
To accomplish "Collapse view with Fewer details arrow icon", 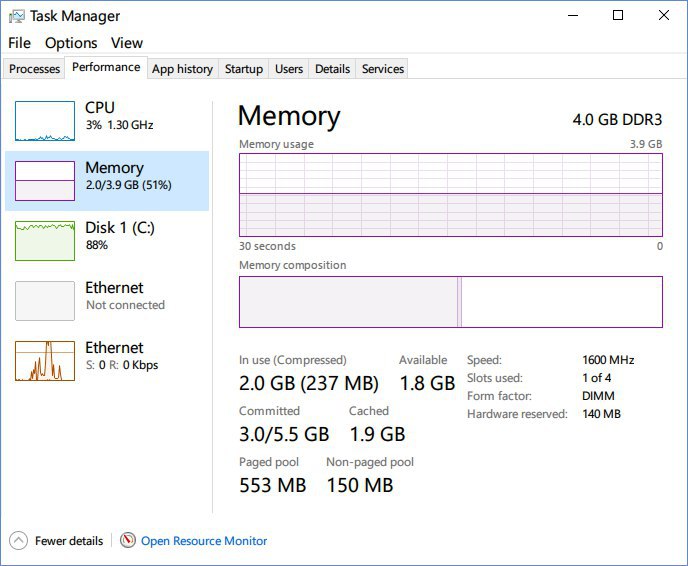I will (x=18, y=541).
